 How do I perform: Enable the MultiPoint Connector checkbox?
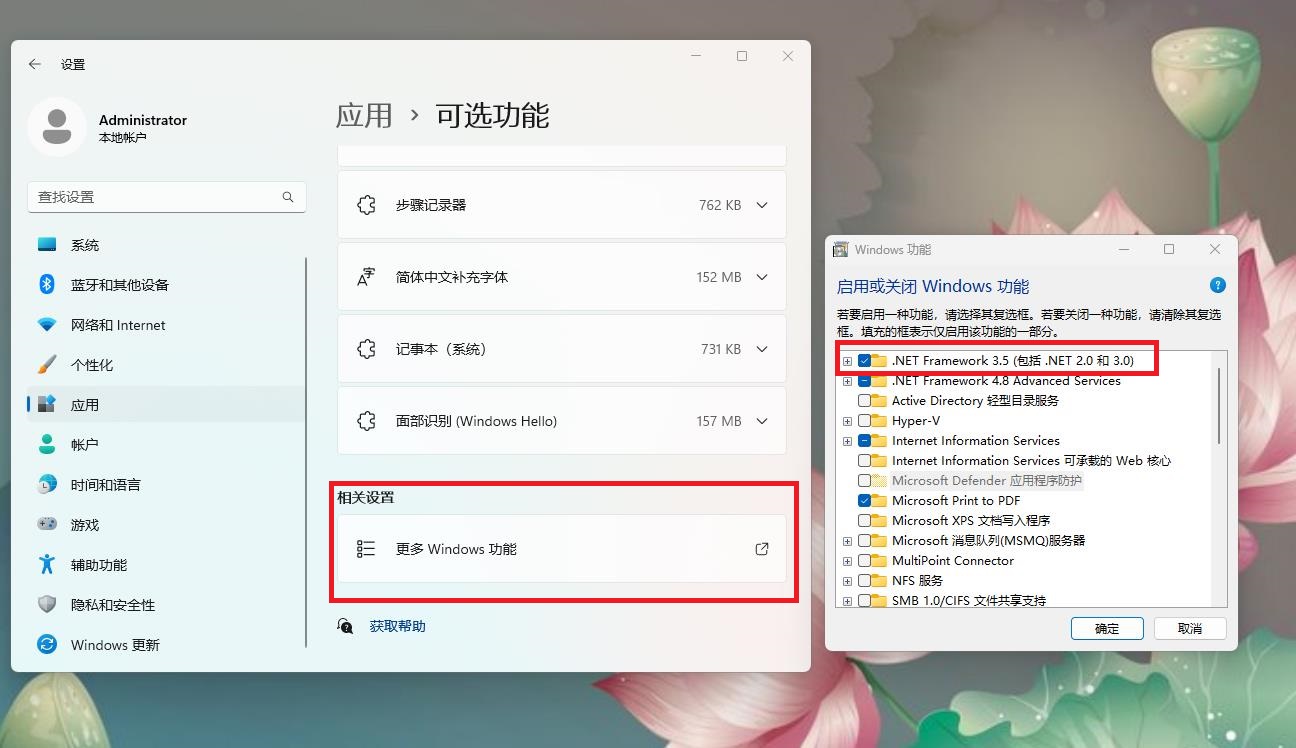(x=864, y=561)
